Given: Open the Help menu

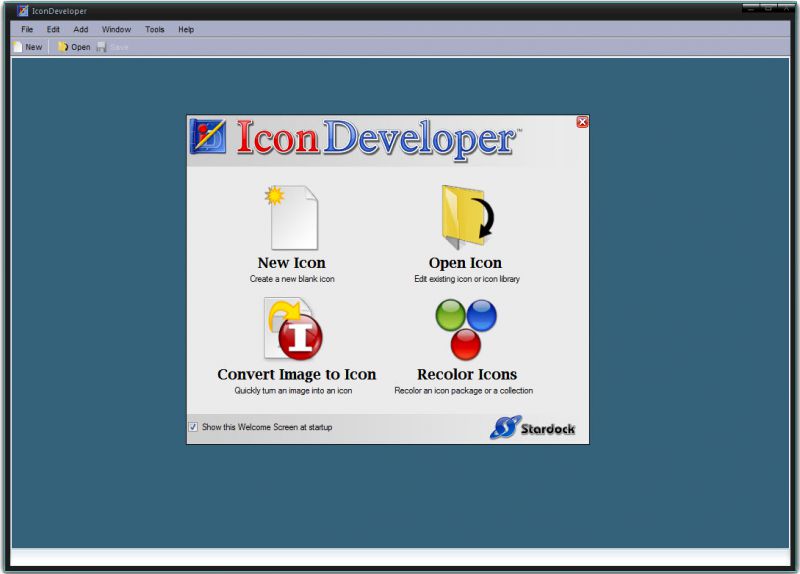Looking at the screenshot, I should (186, 29).
